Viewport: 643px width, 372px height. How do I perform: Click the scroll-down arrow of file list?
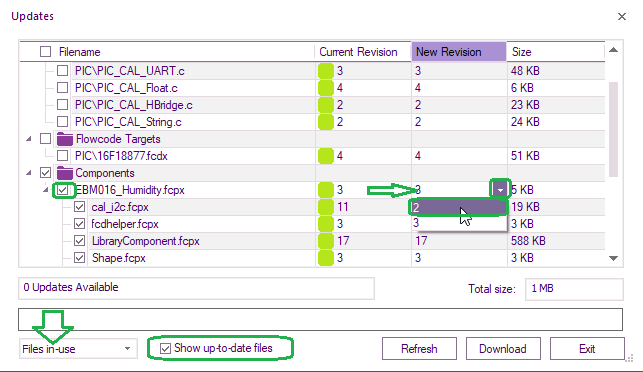[613, 258]
